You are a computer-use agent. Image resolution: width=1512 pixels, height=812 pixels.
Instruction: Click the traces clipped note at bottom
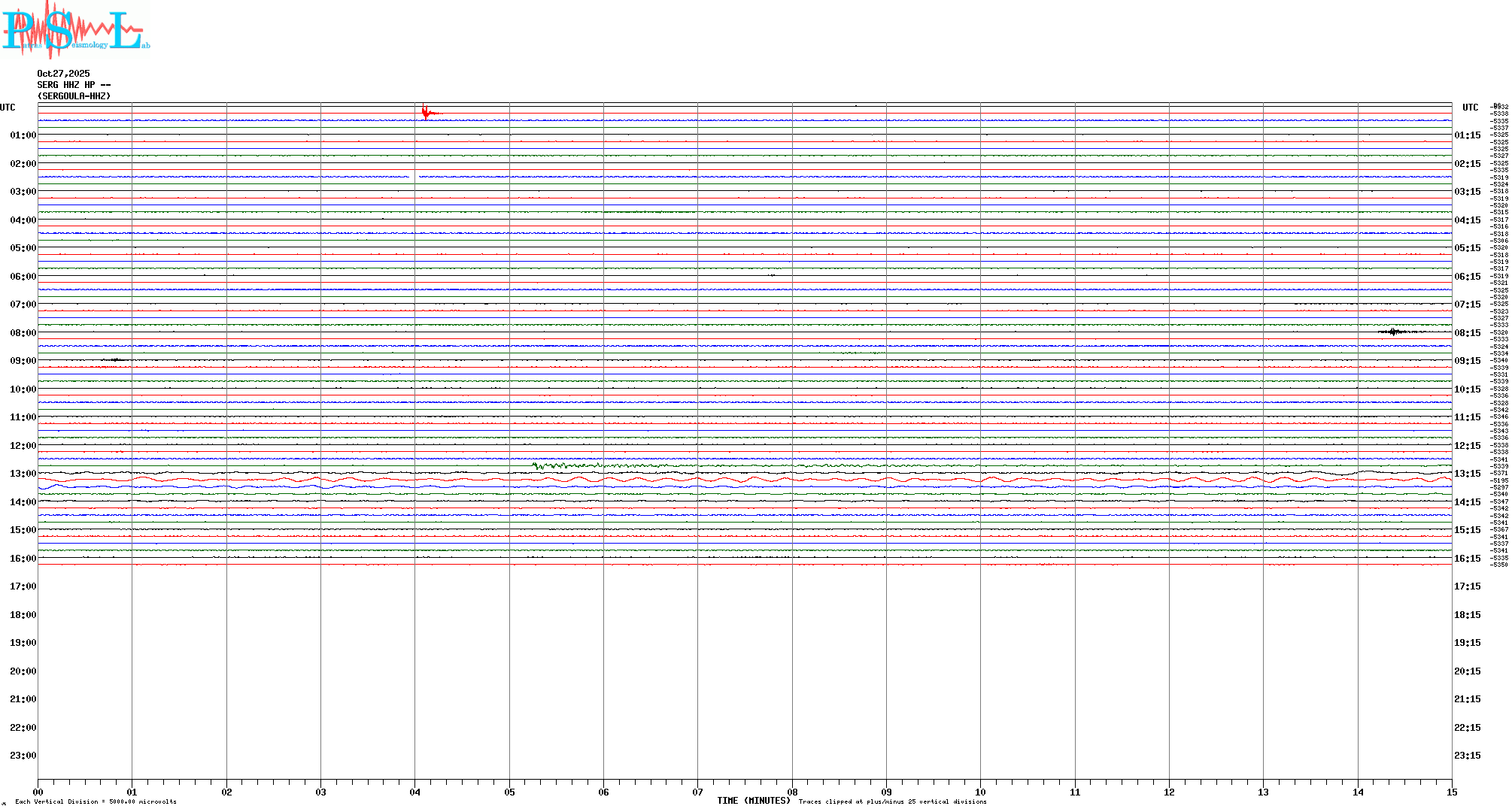[892, 801]
